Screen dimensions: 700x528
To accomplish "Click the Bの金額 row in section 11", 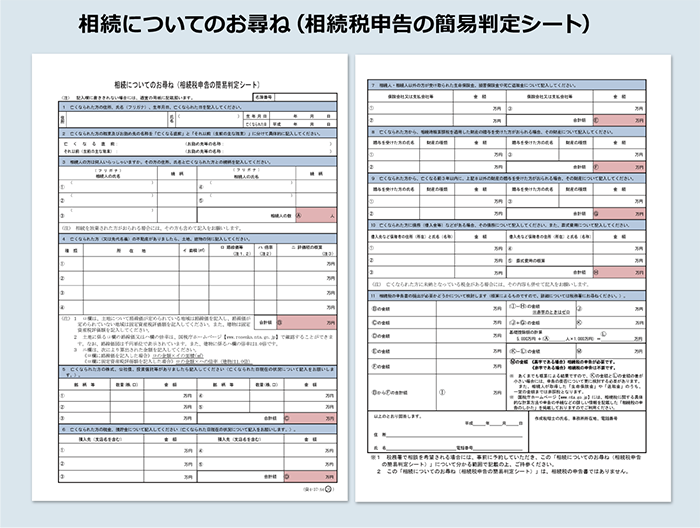I will pos(437,308).
